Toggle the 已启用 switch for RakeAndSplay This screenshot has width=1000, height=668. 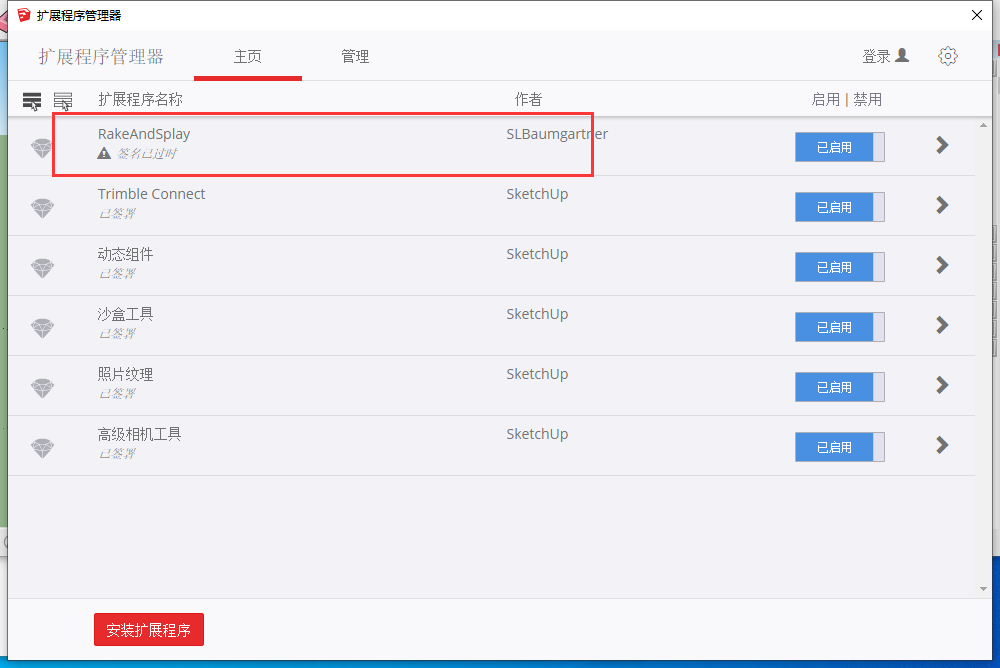tap(839, 147)
